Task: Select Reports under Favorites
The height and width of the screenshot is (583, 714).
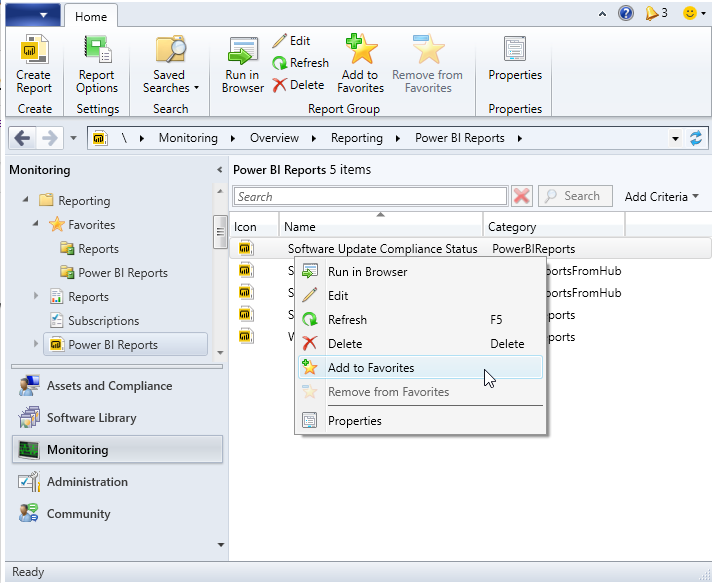Action: click(x=89, y=249)
